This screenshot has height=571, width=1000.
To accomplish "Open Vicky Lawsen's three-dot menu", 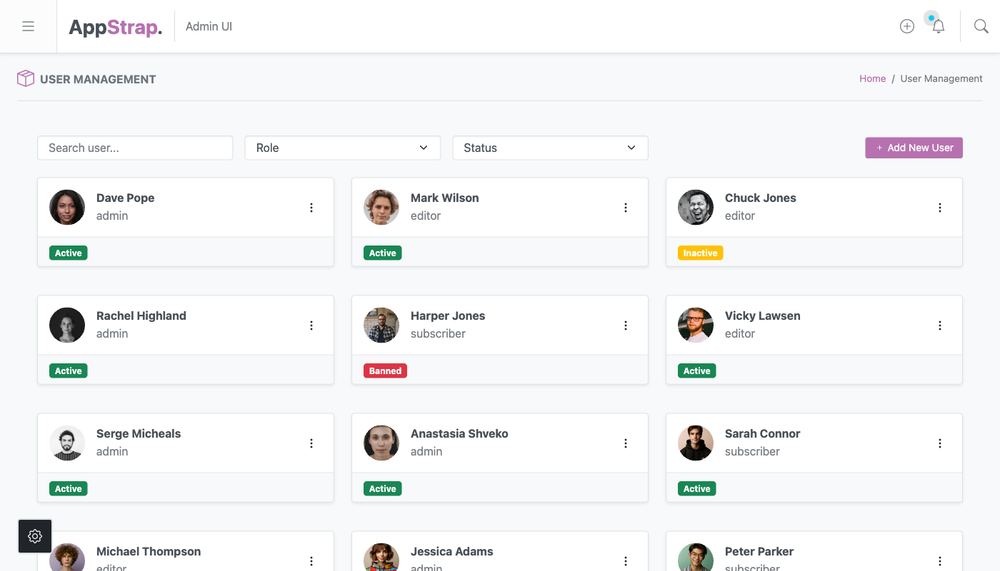I will tap(940, 325).
